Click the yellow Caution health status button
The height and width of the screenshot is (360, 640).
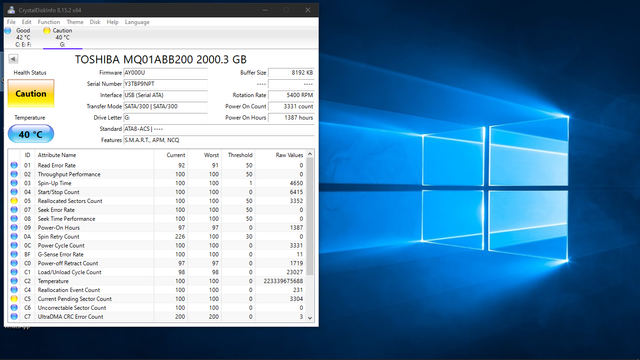(31, 93)
